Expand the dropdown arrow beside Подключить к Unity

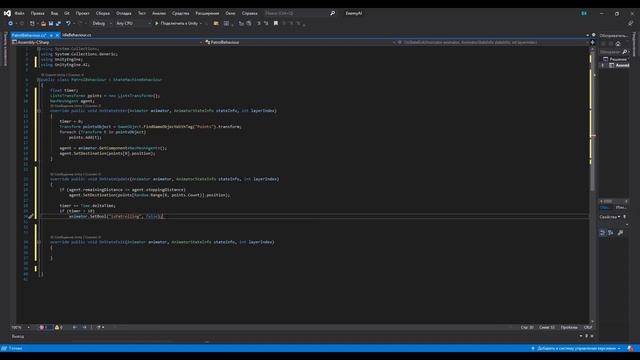pyautogui.click(x=201, y=24)
